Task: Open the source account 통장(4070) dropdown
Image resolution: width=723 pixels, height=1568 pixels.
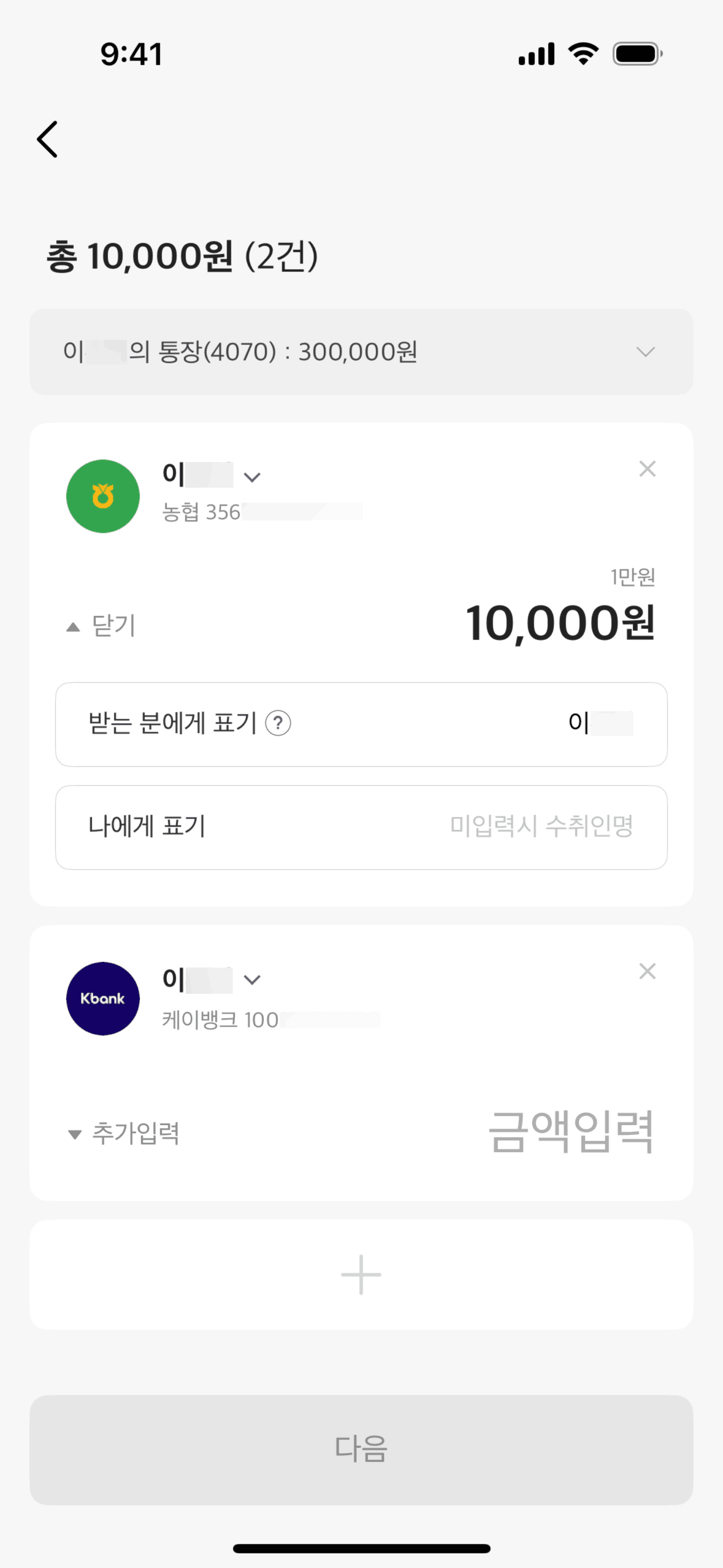Action: click(x=361, y=352)
